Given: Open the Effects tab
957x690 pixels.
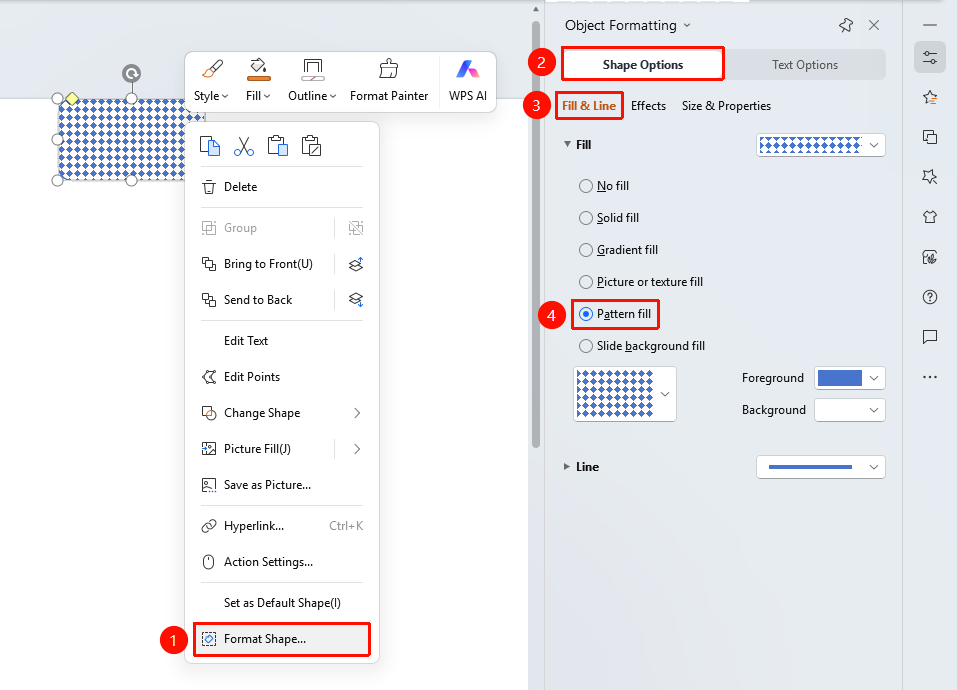Looking at the screenshot, I should click(x=648, y=106).
